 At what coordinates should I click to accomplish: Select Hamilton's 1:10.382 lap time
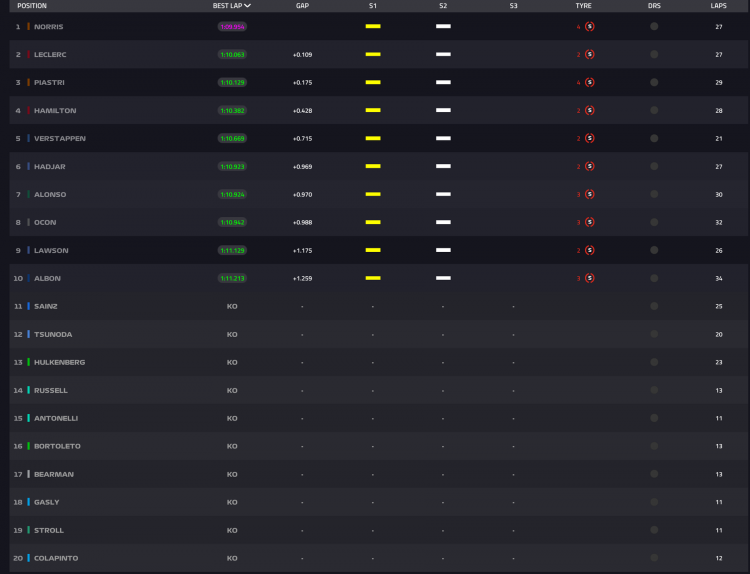pyautogui.click(x=232, y=110)
